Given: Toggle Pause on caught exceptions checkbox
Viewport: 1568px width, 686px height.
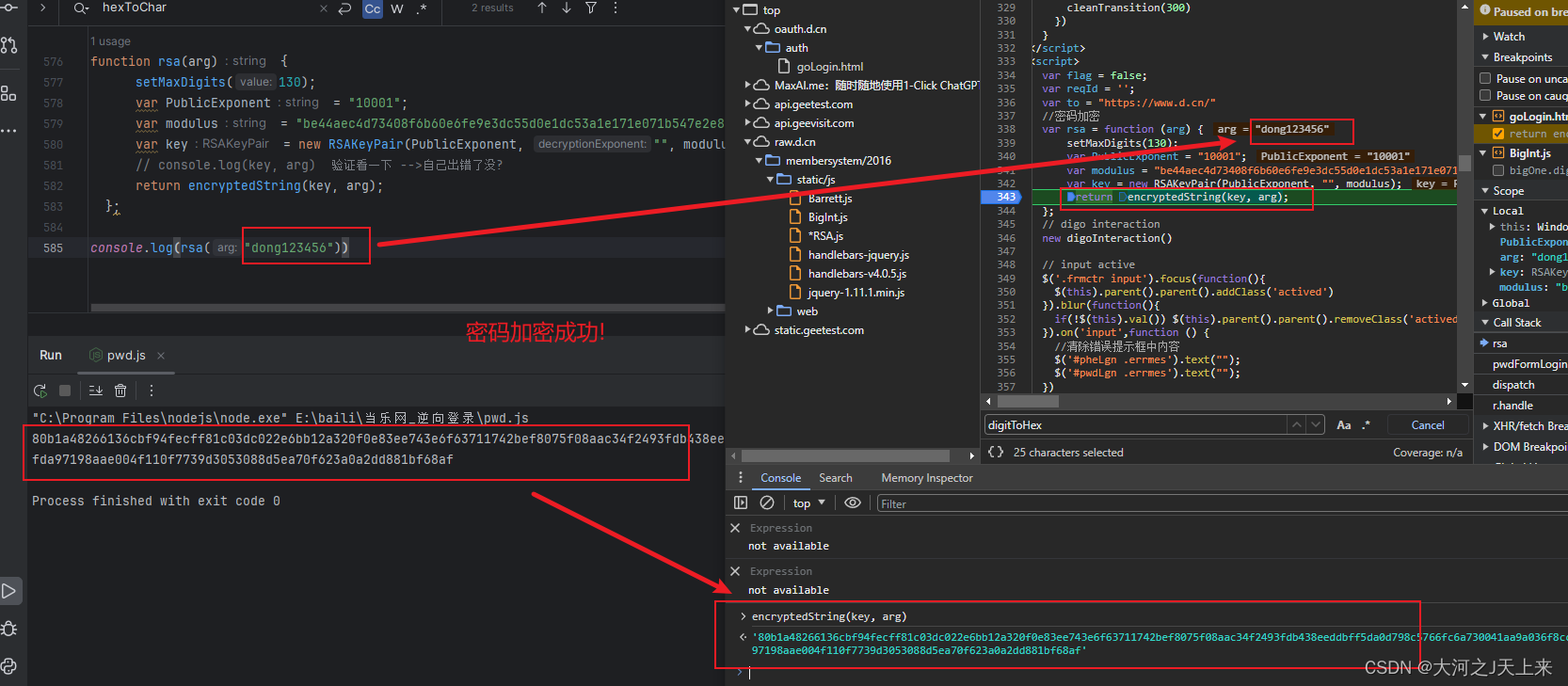Looking at the screenshot, I should (x=1485, y=95).
